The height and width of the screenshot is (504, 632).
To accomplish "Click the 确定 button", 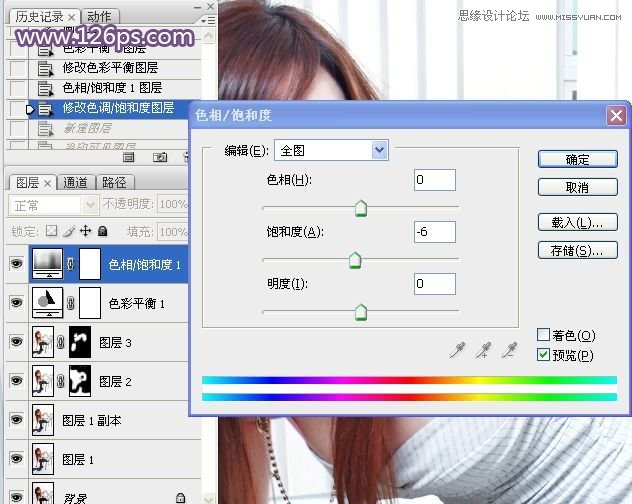I will click(x=578, y=159).
